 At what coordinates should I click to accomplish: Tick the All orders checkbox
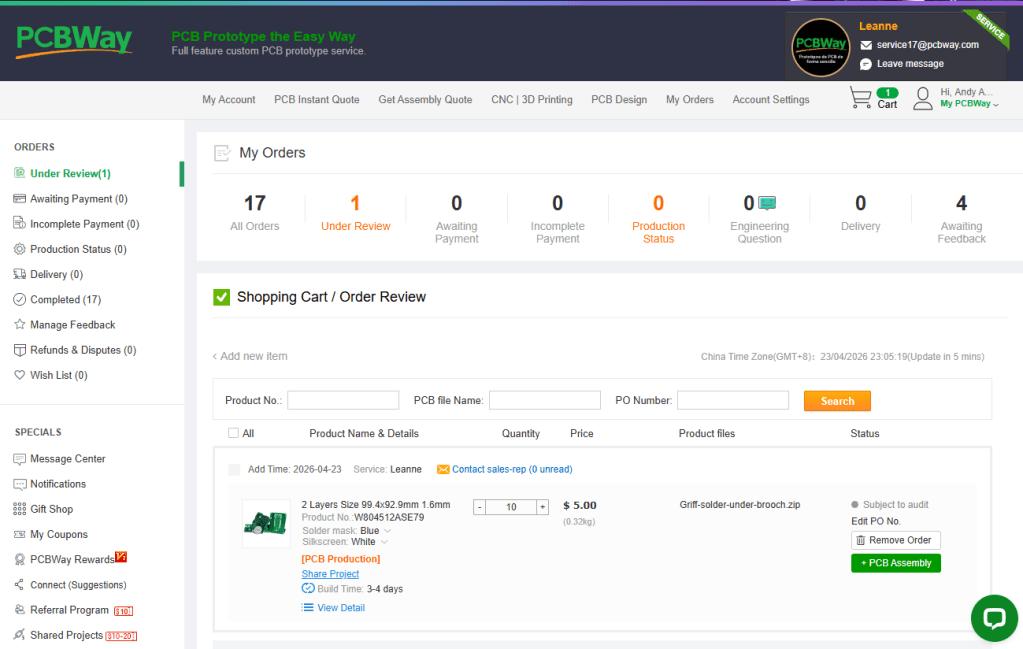(233, 433)
